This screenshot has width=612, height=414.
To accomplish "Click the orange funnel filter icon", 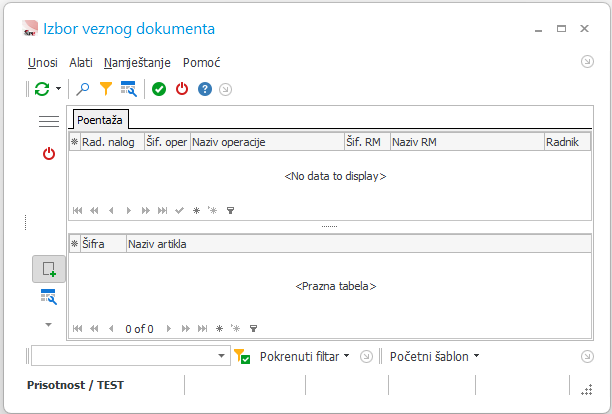I will pos(106,89).
